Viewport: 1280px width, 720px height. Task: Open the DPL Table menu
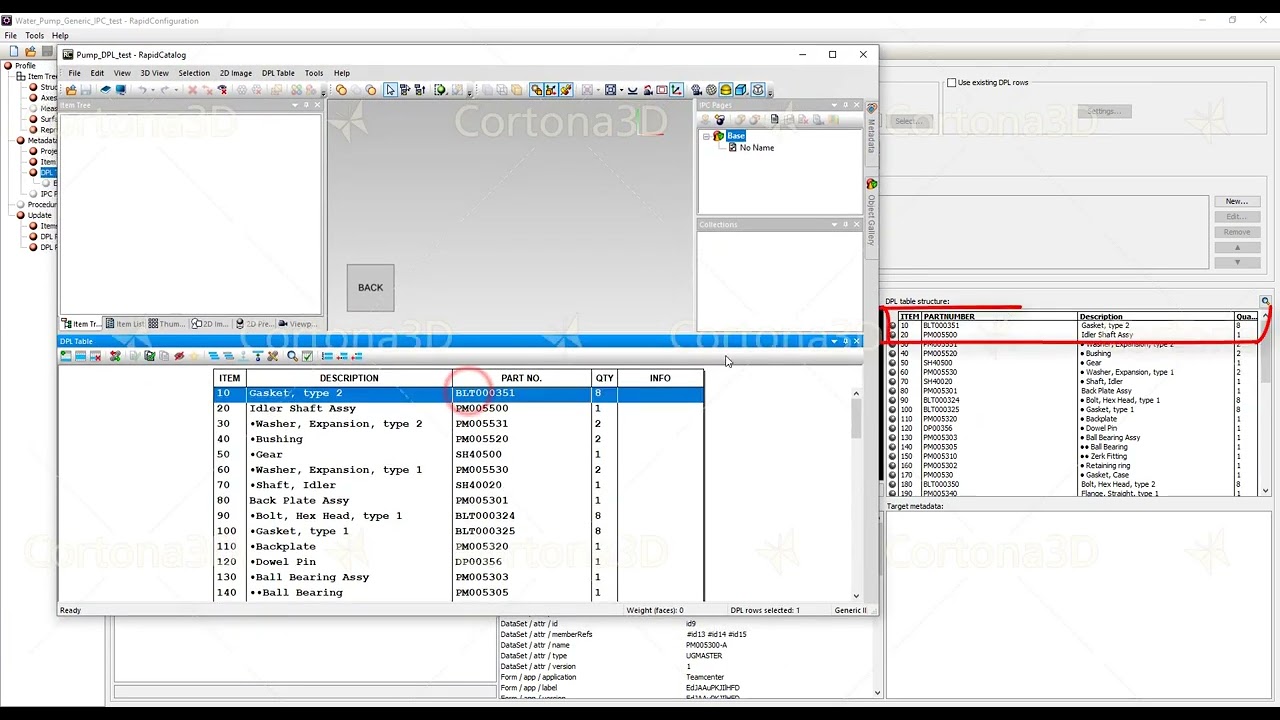pos(278,73)
